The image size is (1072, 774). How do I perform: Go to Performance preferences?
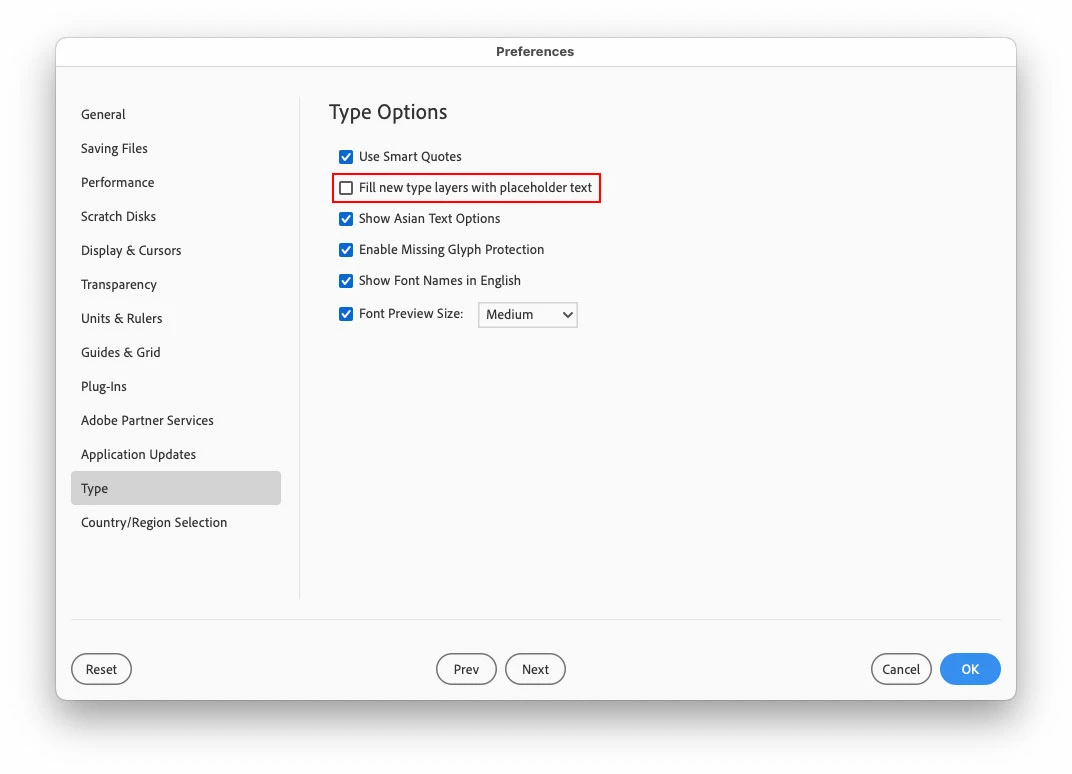[x=118, y=183]
